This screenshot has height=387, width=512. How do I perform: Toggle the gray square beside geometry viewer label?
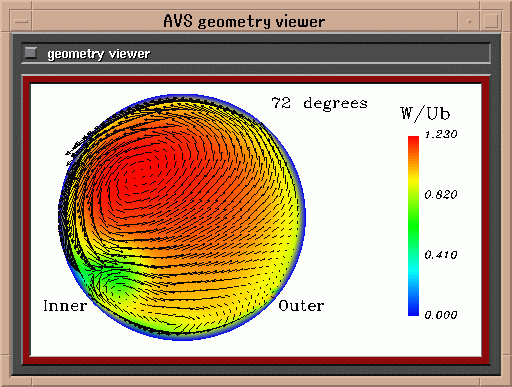[x=31, y=53]
